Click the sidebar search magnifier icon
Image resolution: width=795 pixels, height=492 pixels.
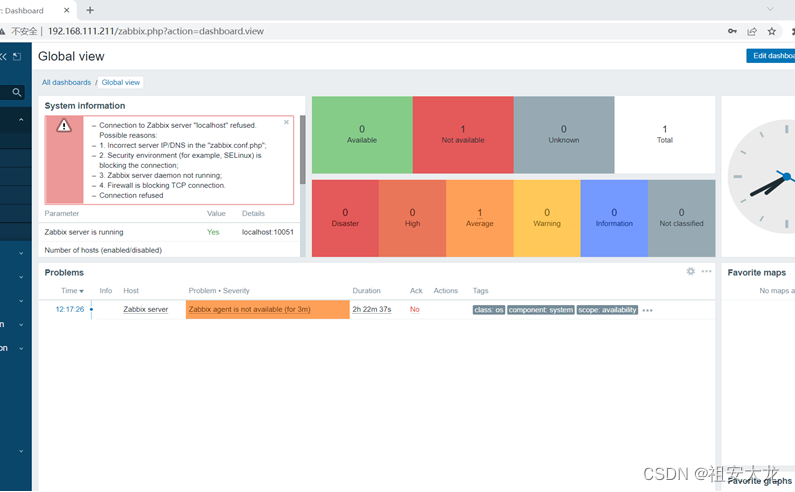pyautogui.click(x=17, y=92)
